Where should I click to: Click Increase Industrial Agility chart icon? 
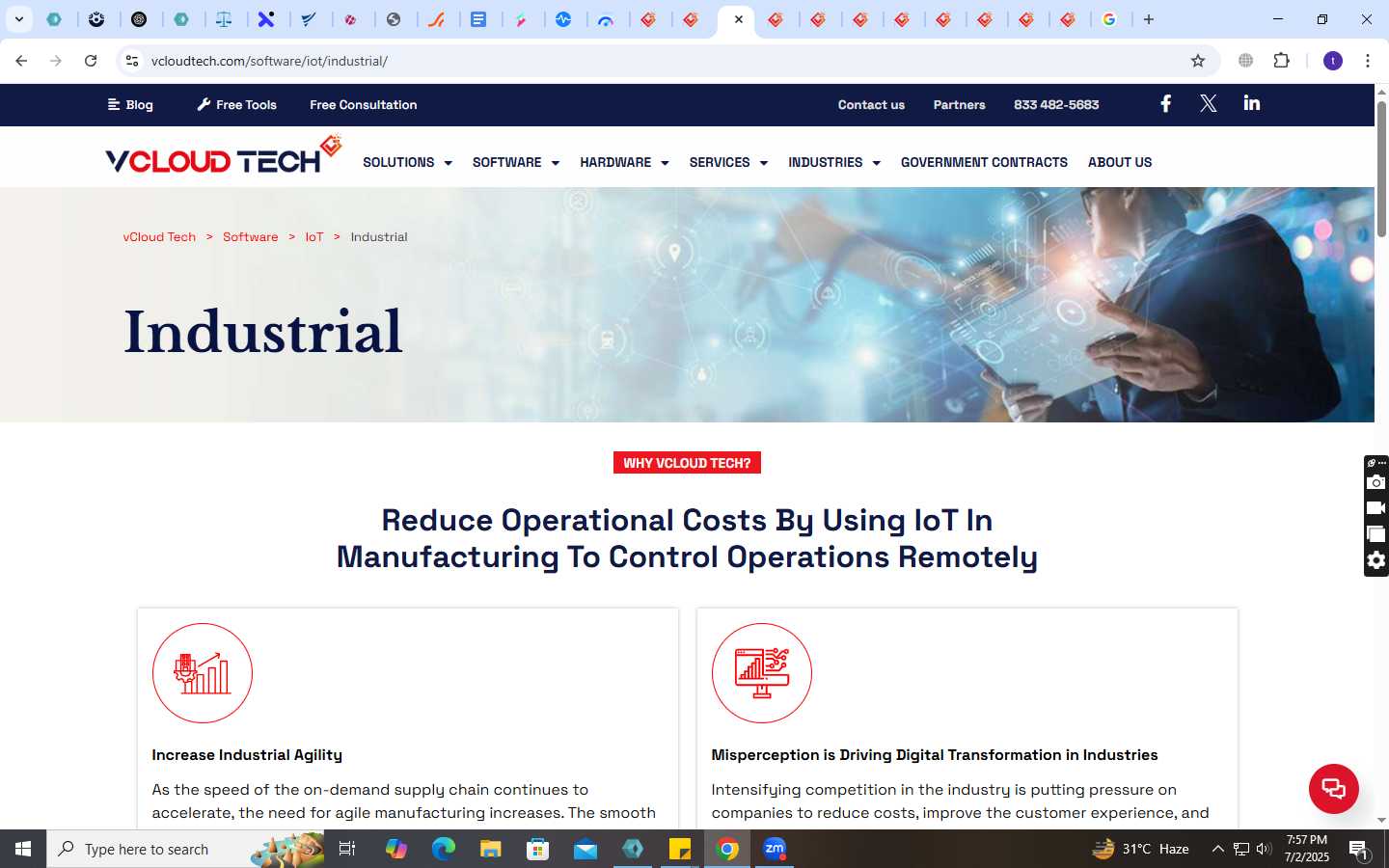[203, 673]
